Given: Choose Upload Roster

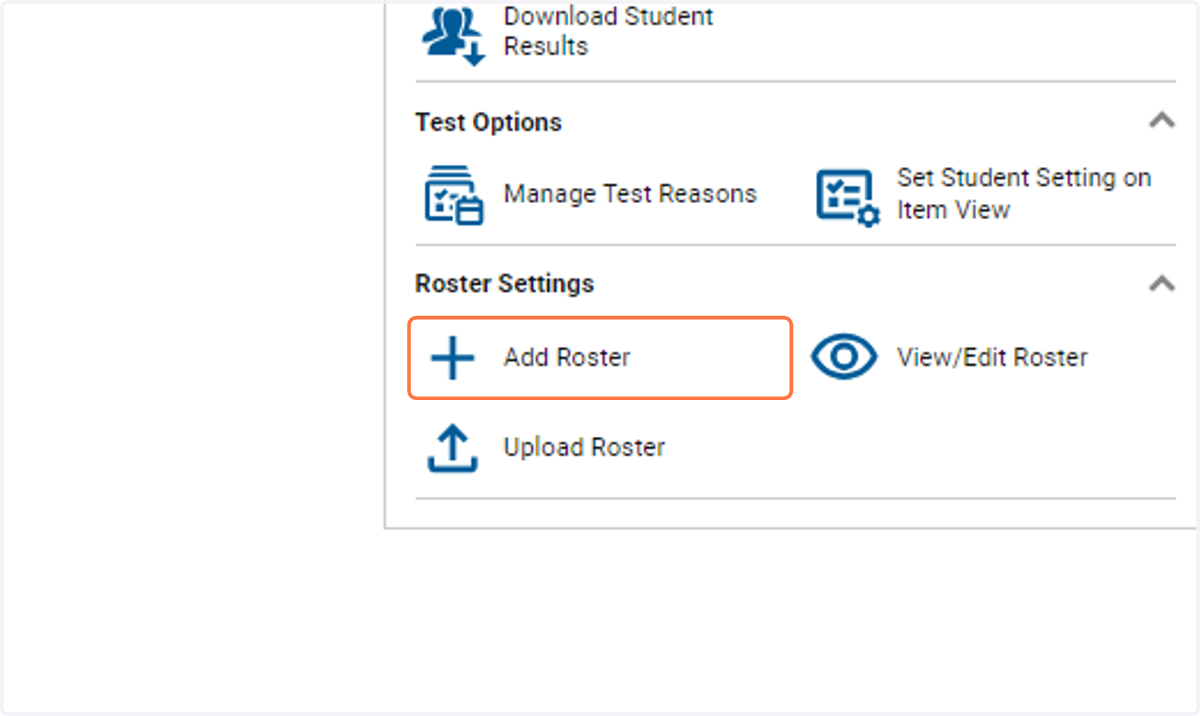Looking at the screenshot, I should (x=584, y=447).
